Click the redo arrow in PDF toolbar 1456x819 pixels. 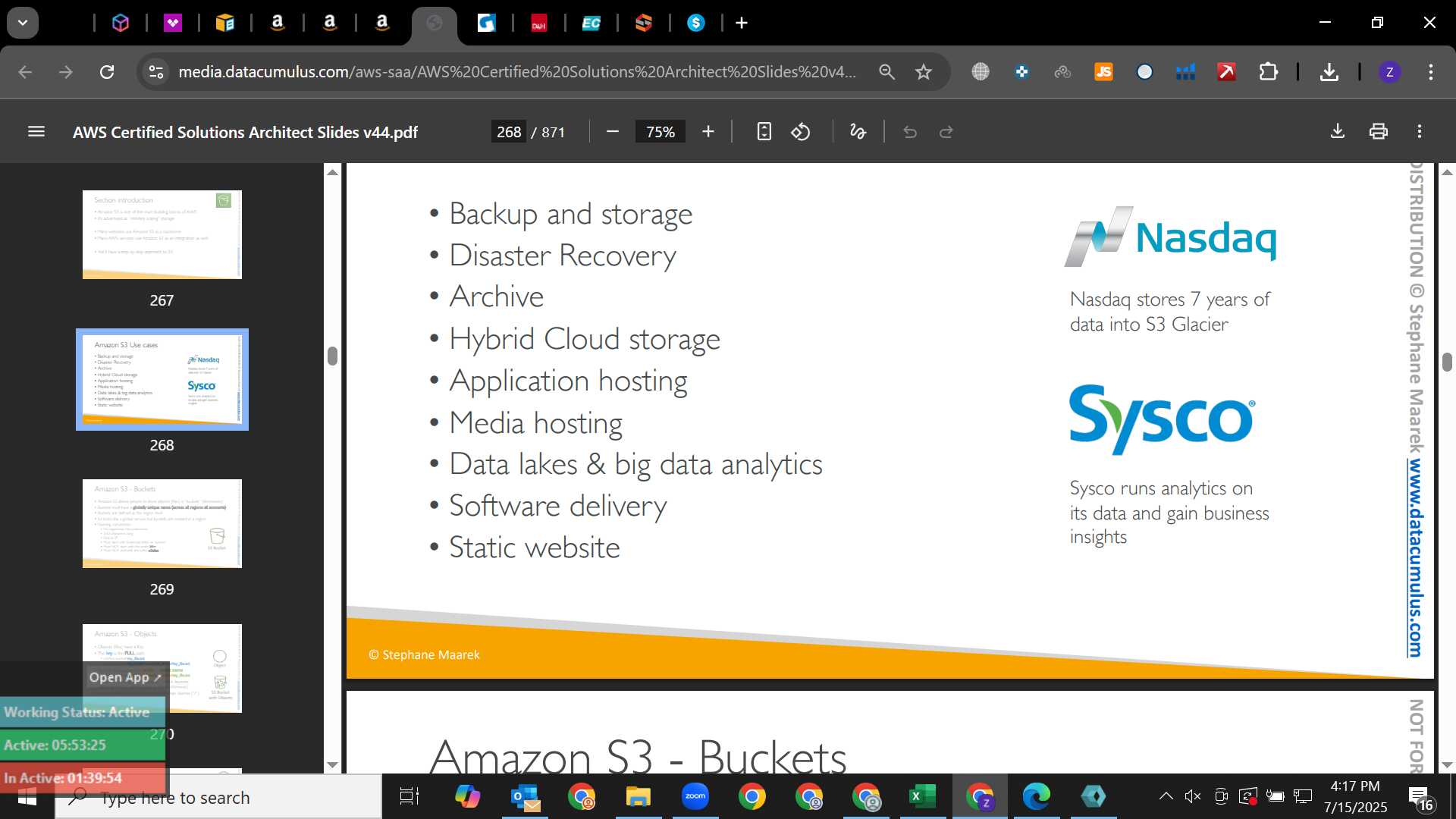pyautogui.click(x=946, y=132)
